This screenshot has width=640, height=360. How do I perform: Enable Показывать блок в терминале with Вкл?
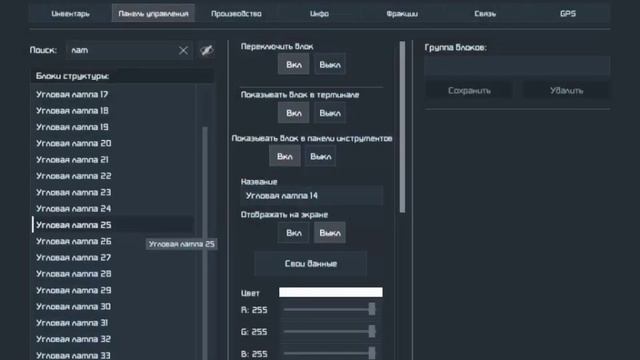[293, 113]
